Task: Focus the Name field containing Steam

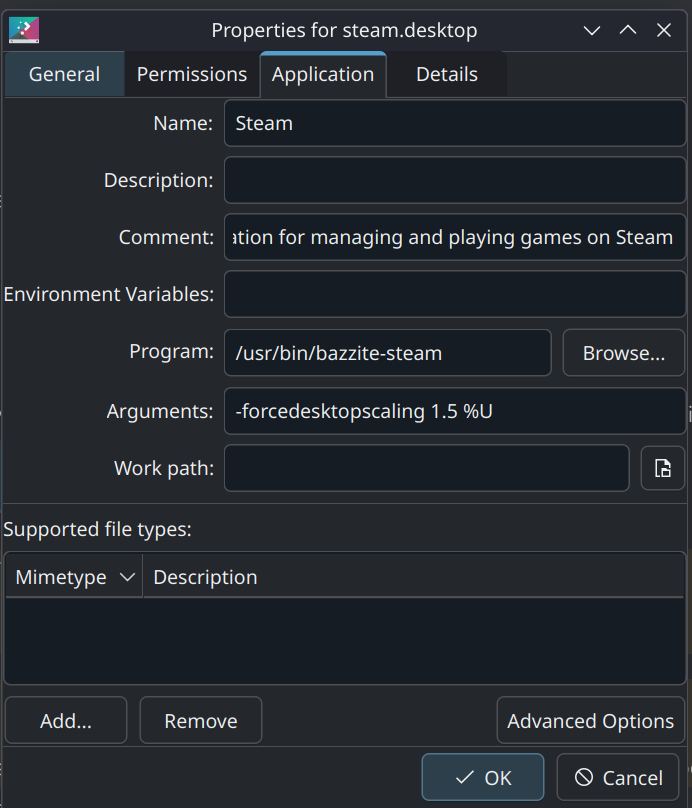Action: tap(455, 124)
